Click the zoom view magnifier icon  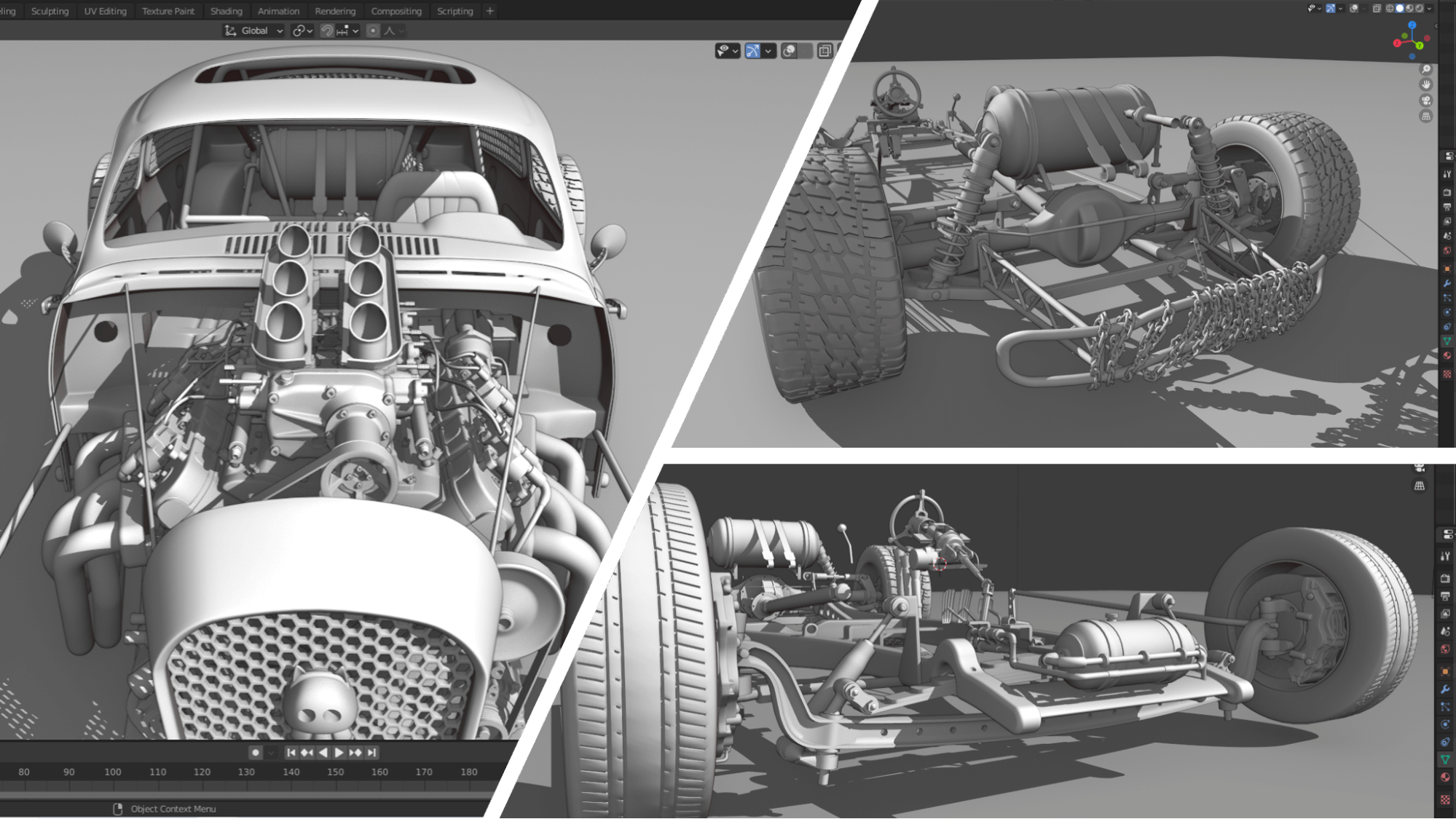pyautogui.click(x=1426, y=68)
